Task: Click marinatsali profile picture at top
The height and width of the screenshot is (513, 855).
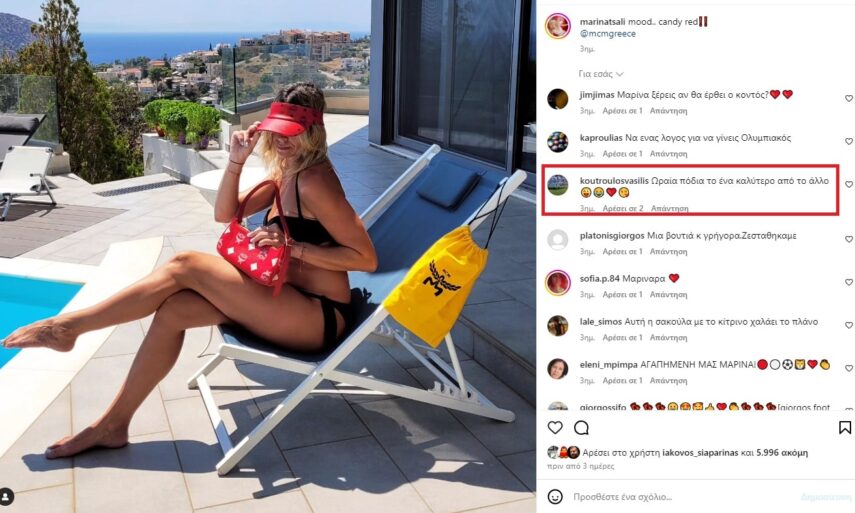Action: point(557,26)
